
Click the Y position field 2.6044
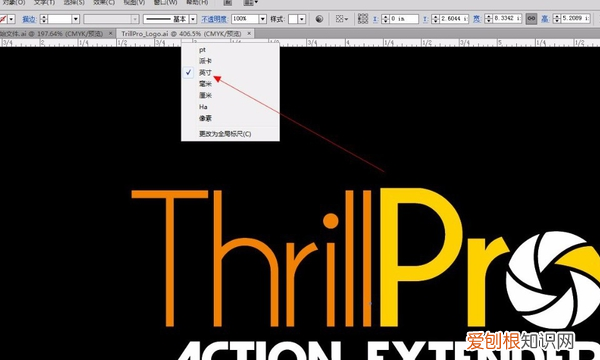[454, 19]
